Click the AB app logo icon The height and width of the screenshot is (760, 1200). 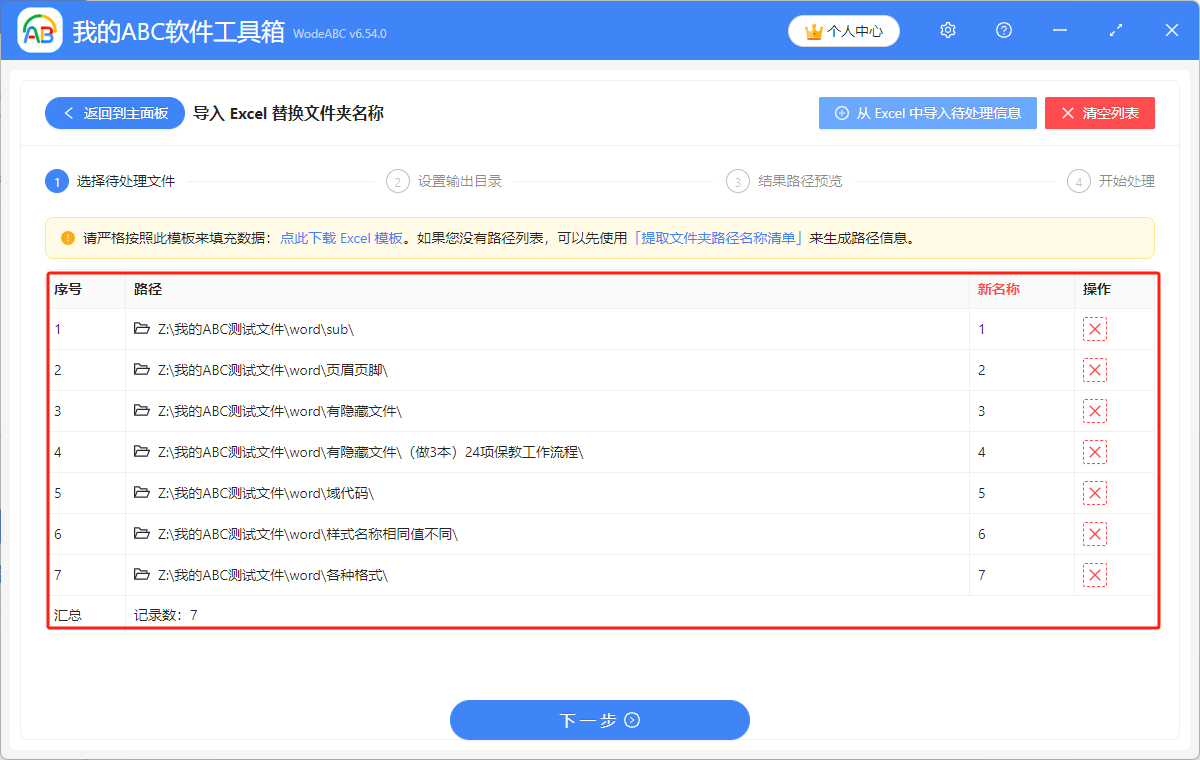pos(40,30)
